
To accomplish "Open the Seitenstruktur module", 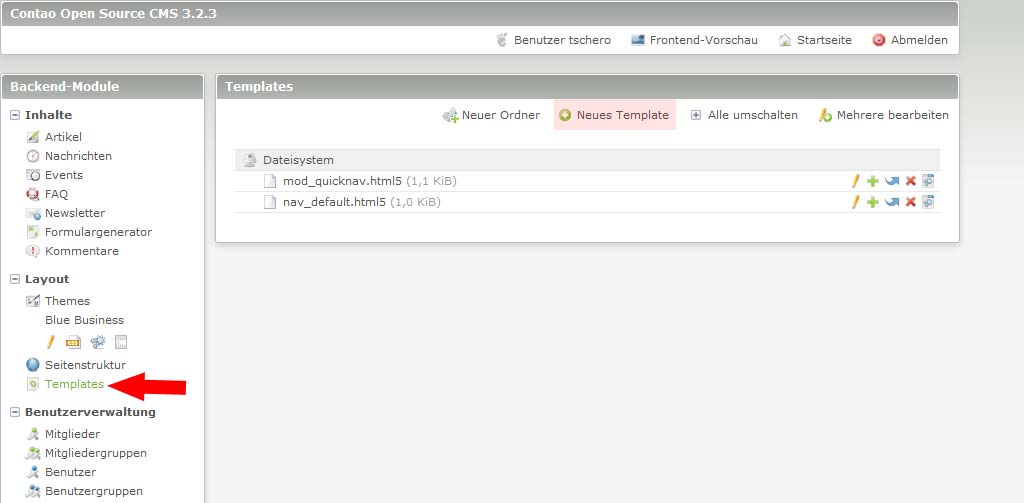I will point(85,365).
